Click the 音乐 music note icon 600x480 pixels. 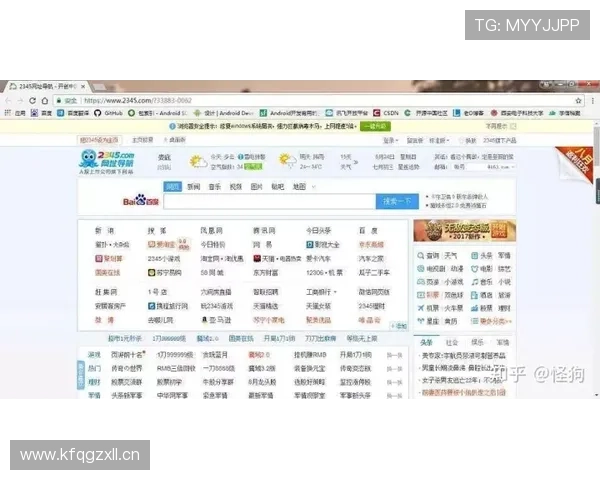coord(474,282)
